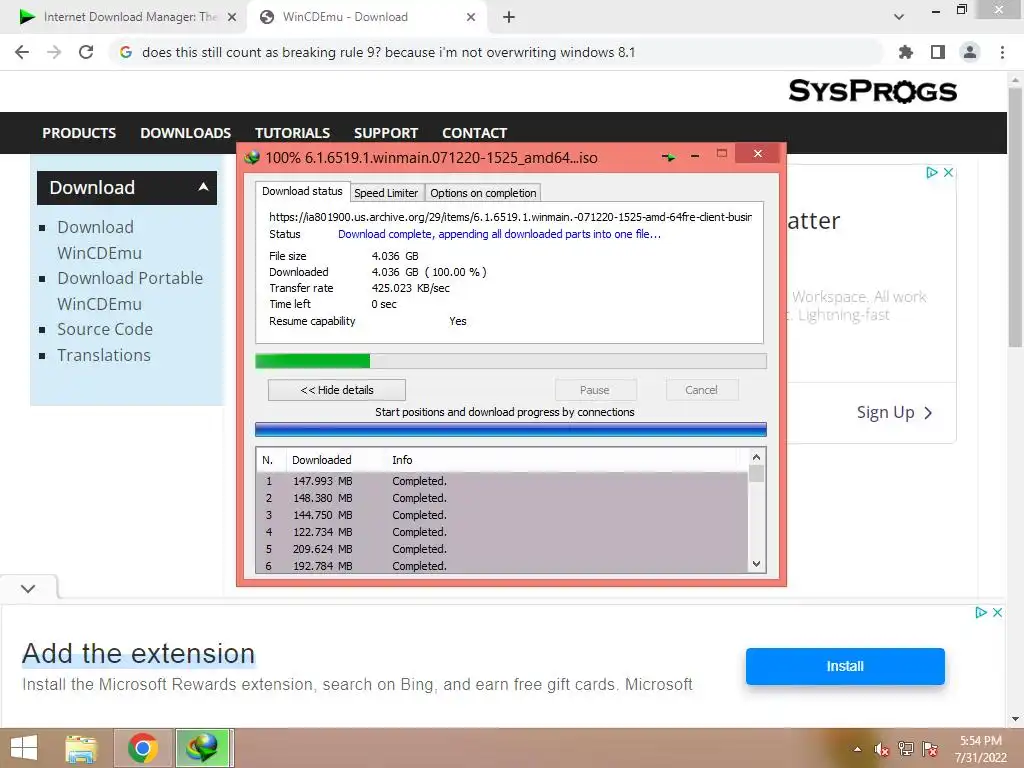The image size is (1024, 768).
Task: Open the Chrome profile avatar
Action: click(970, 52)
